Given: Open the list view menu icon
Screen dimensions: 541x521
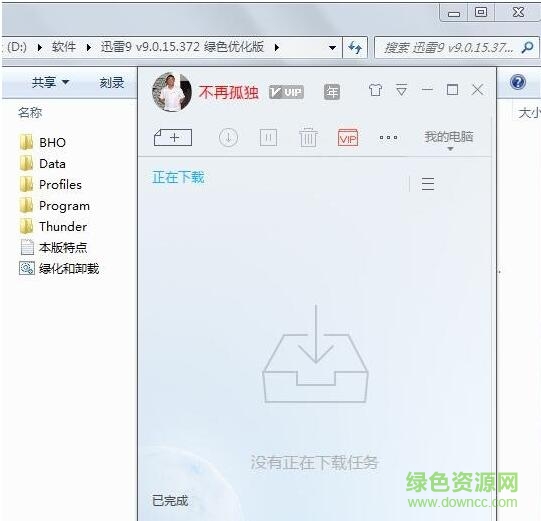Looking at the screenshot, I should pos(428,184).
